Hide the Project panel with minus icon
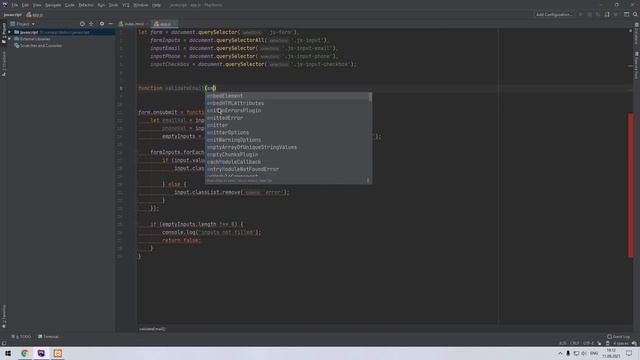The image size is (640, 360). pyautogui.click(x=110, y=24)
